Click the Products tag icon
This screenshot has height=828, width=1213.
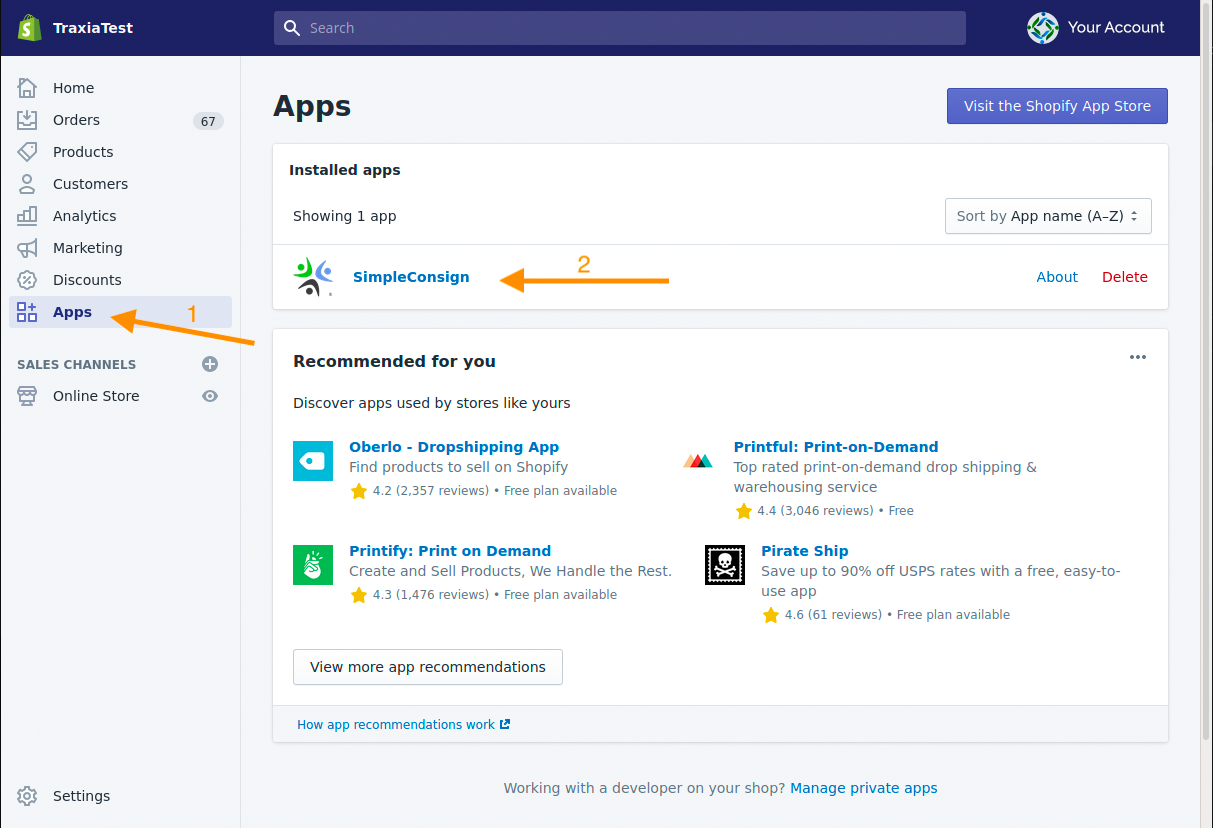pyautogui.click(x=27, y=152)
